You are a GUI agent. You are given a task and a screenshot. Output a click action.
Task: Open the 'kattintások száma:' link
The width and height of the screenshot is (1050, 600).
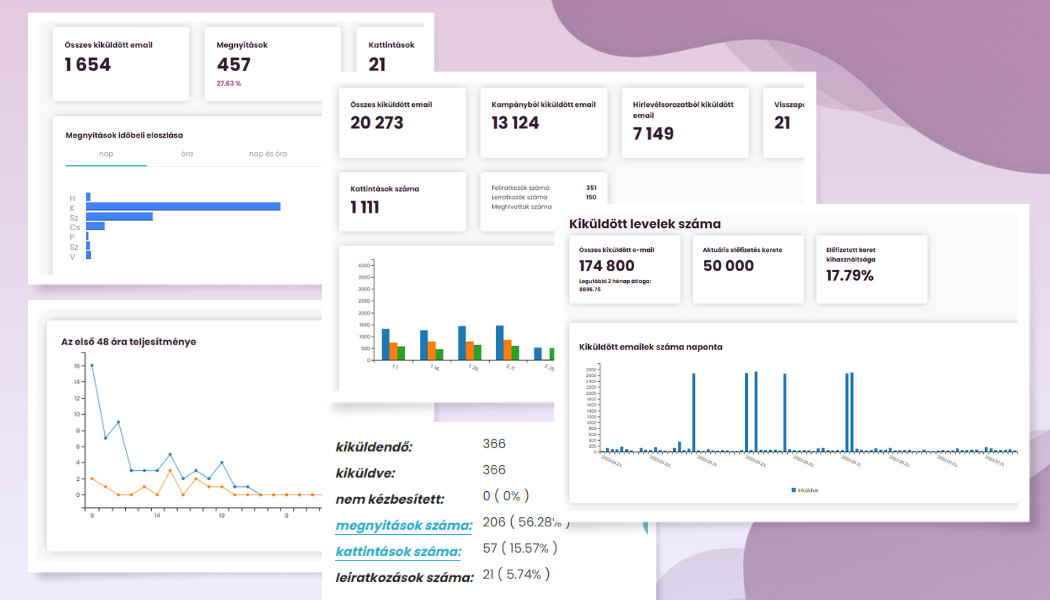click(x=398, y=552)
